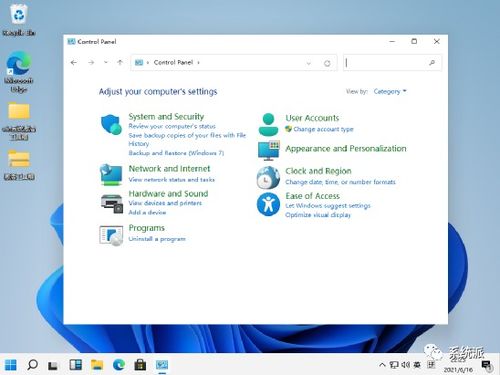Expand recent locations dropdown arrow
Viewport: 500px width, 375px height.
[x=106, y=62]
